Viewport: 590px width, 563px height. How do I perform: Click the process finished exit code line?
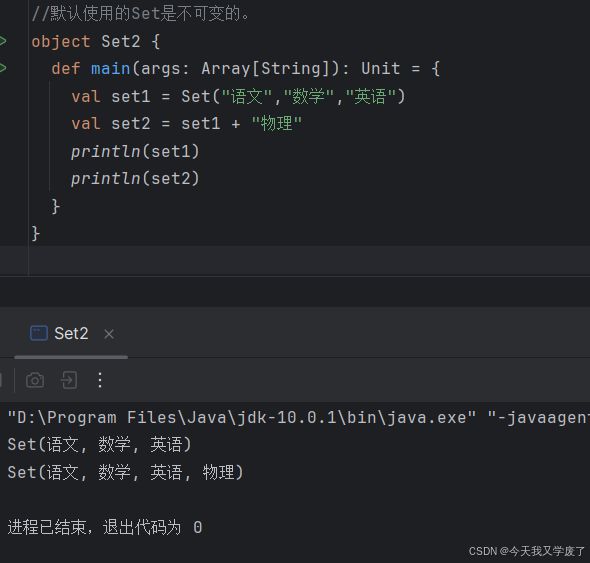pos(105,527)
